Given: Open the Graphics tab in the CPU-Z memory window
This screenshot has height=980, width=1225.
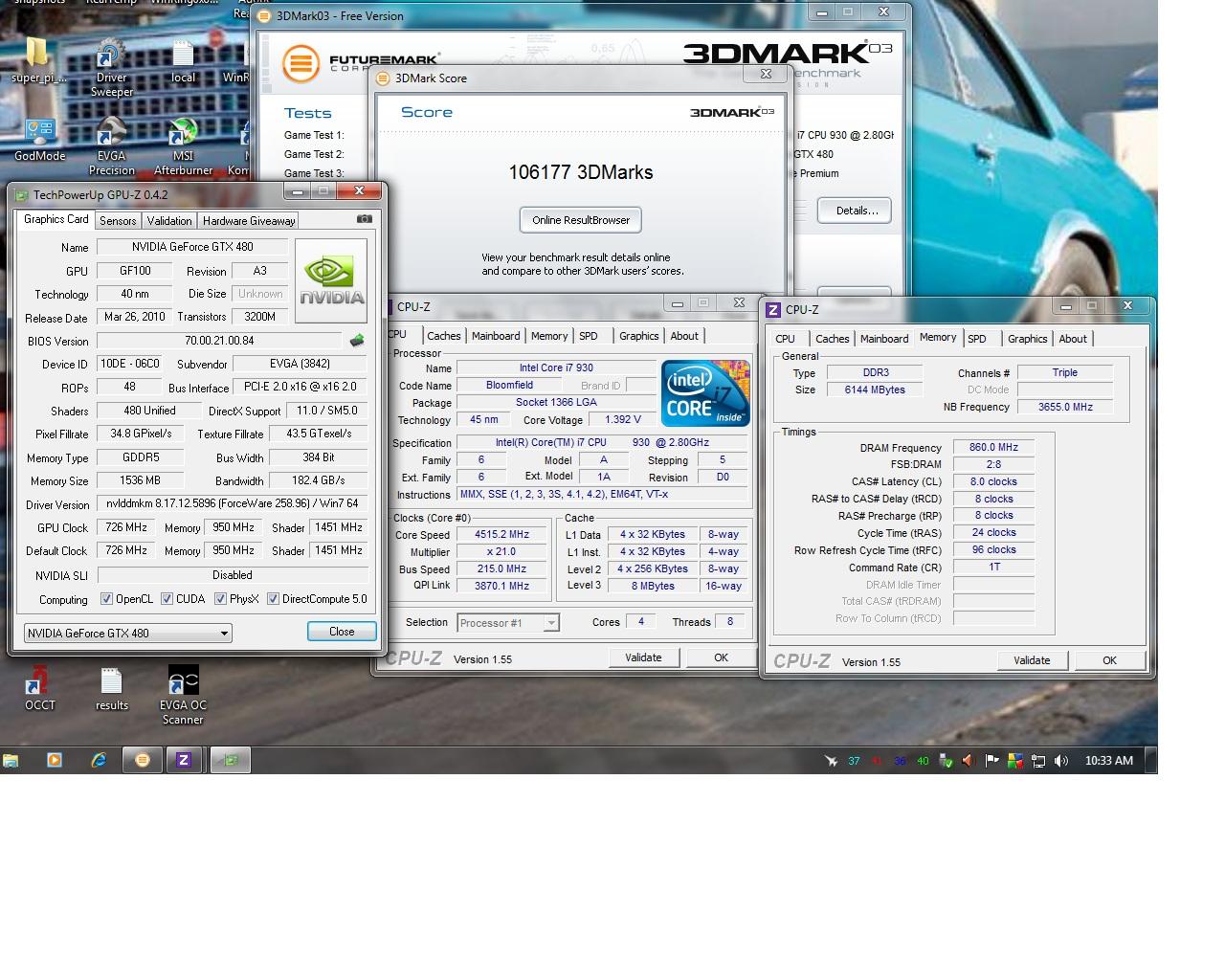Looking at the screenshot, I should point(1028,339).
